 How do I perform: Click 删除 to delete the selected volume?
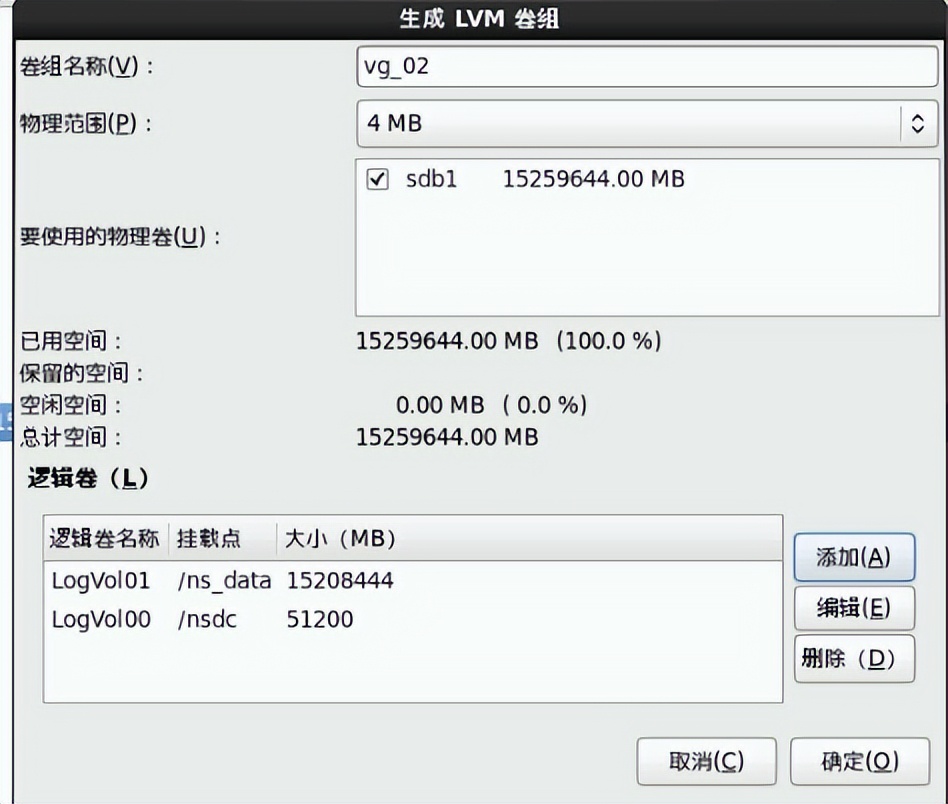[855, 658]
